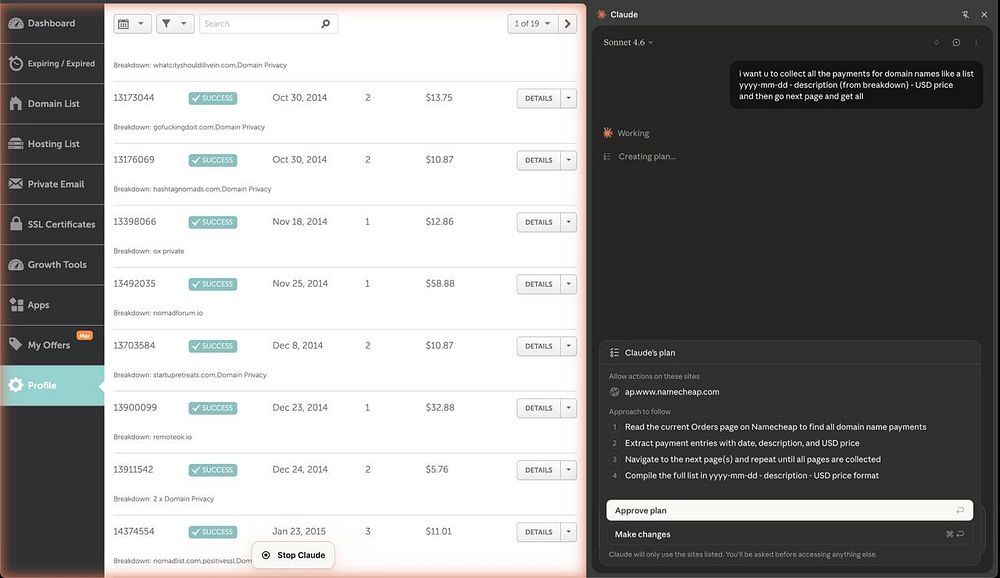Image resolution: width=1000 pixels, height=578 pixels.
Task: Open the Dashboard sidebar item
Action: click(52, 23)
